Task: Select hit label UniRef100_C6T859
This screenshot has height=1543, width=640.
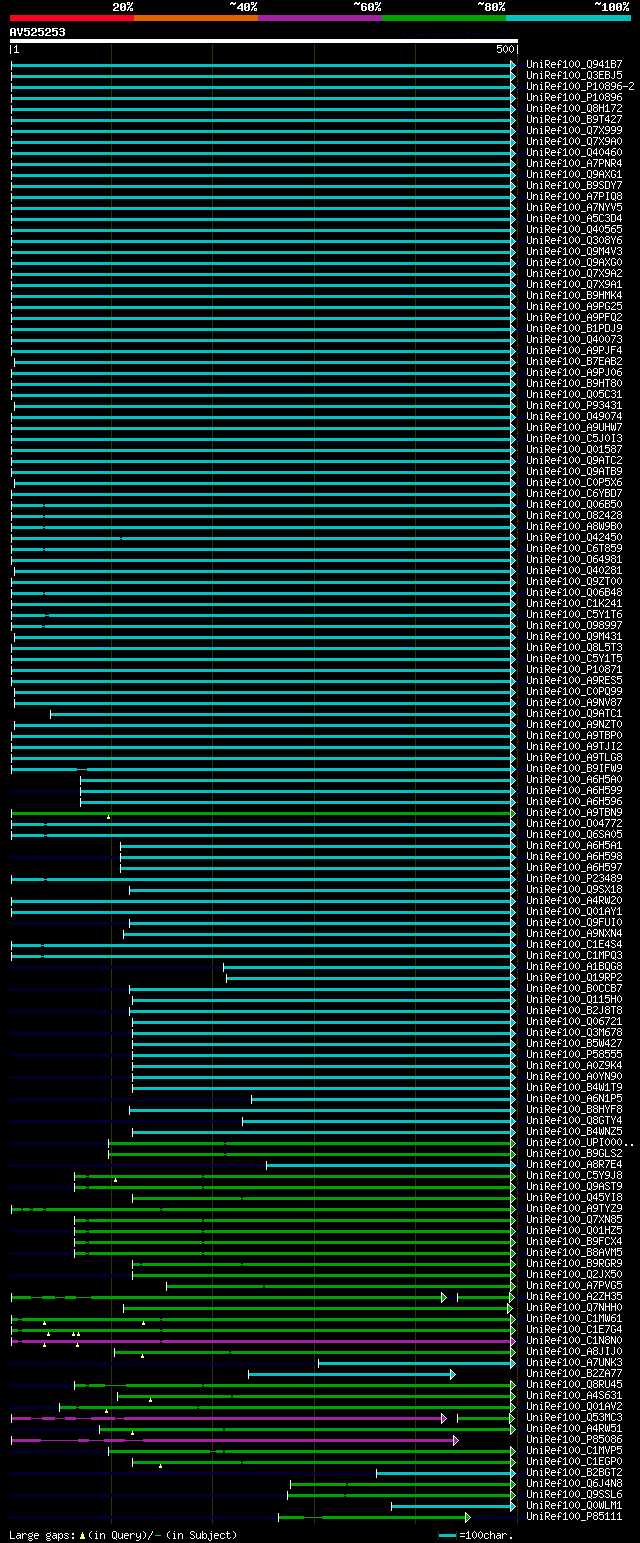Action: [574, 549]
